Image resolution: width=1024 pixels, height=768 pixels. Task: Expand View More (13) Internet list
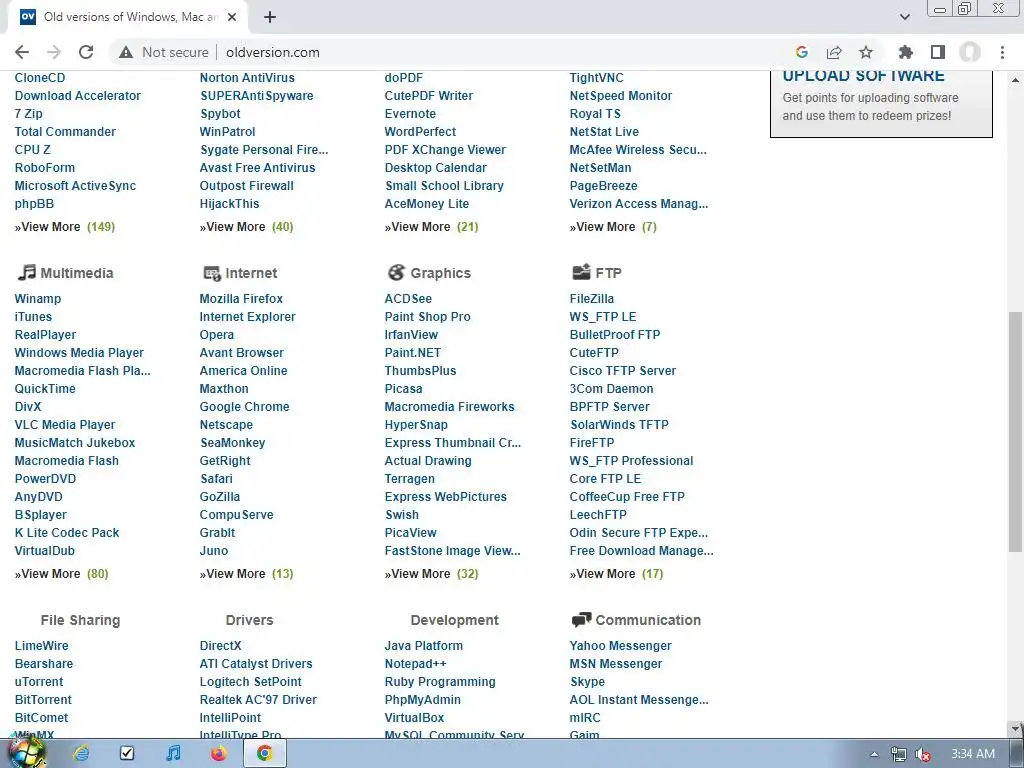click(x=246, y=573)
